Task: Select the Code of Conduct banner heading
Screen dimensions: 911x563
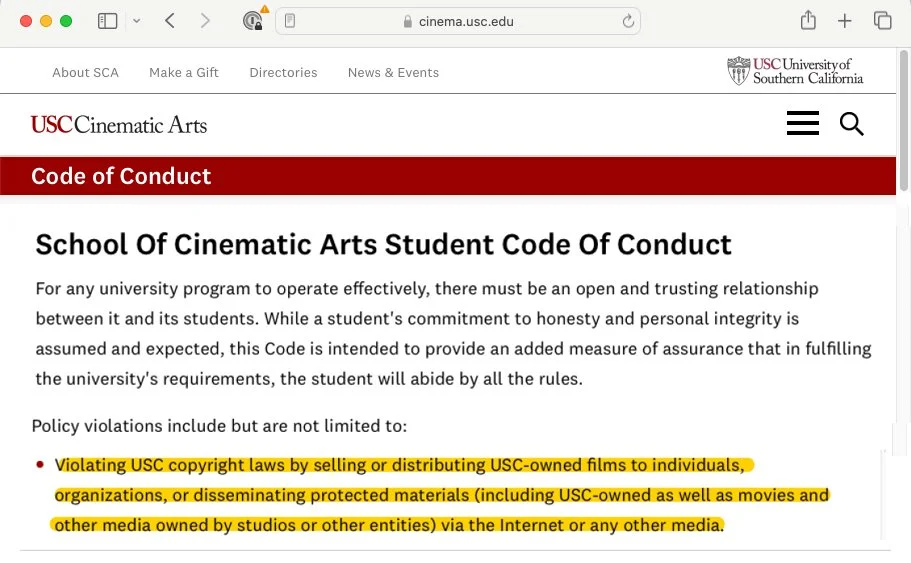Action: (121, 176)
